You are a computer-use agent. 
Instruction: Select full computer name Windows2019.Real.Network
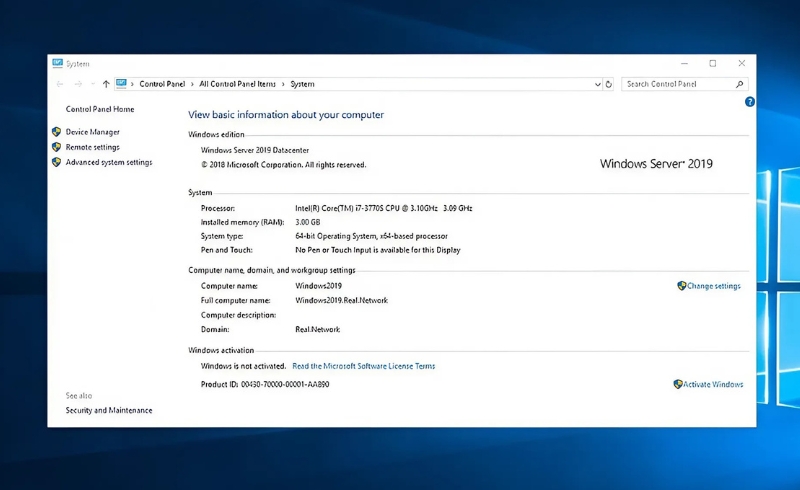tap(341, 301)
